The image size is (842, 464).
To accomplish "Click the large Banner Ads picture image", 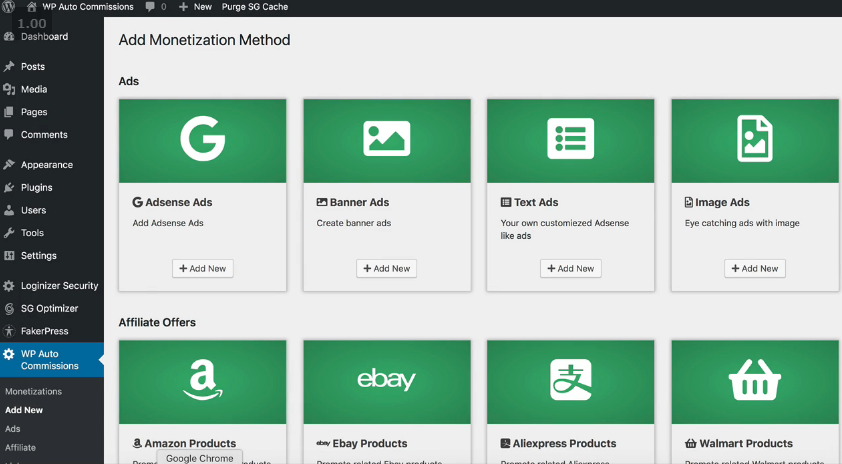I will 387,141.
